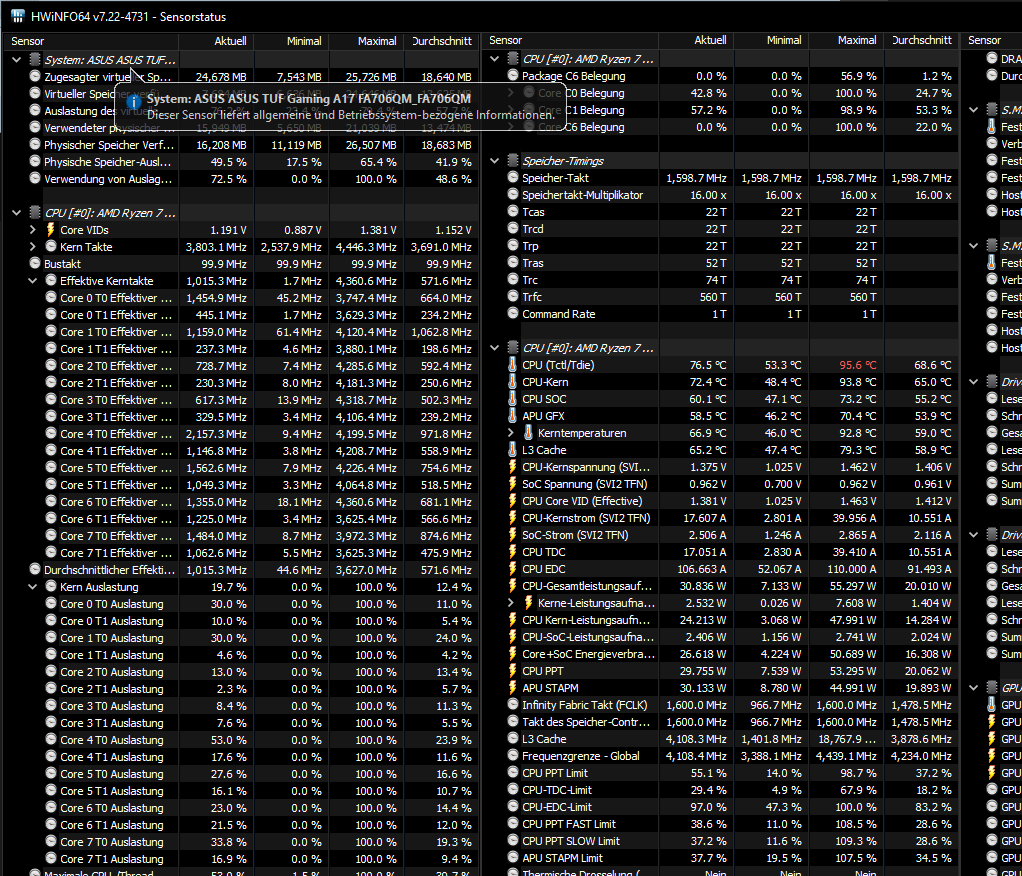Click lightning icon beside CPU TDC
The height and width of the screenshot is (876, 1022).
pos(512,551)
